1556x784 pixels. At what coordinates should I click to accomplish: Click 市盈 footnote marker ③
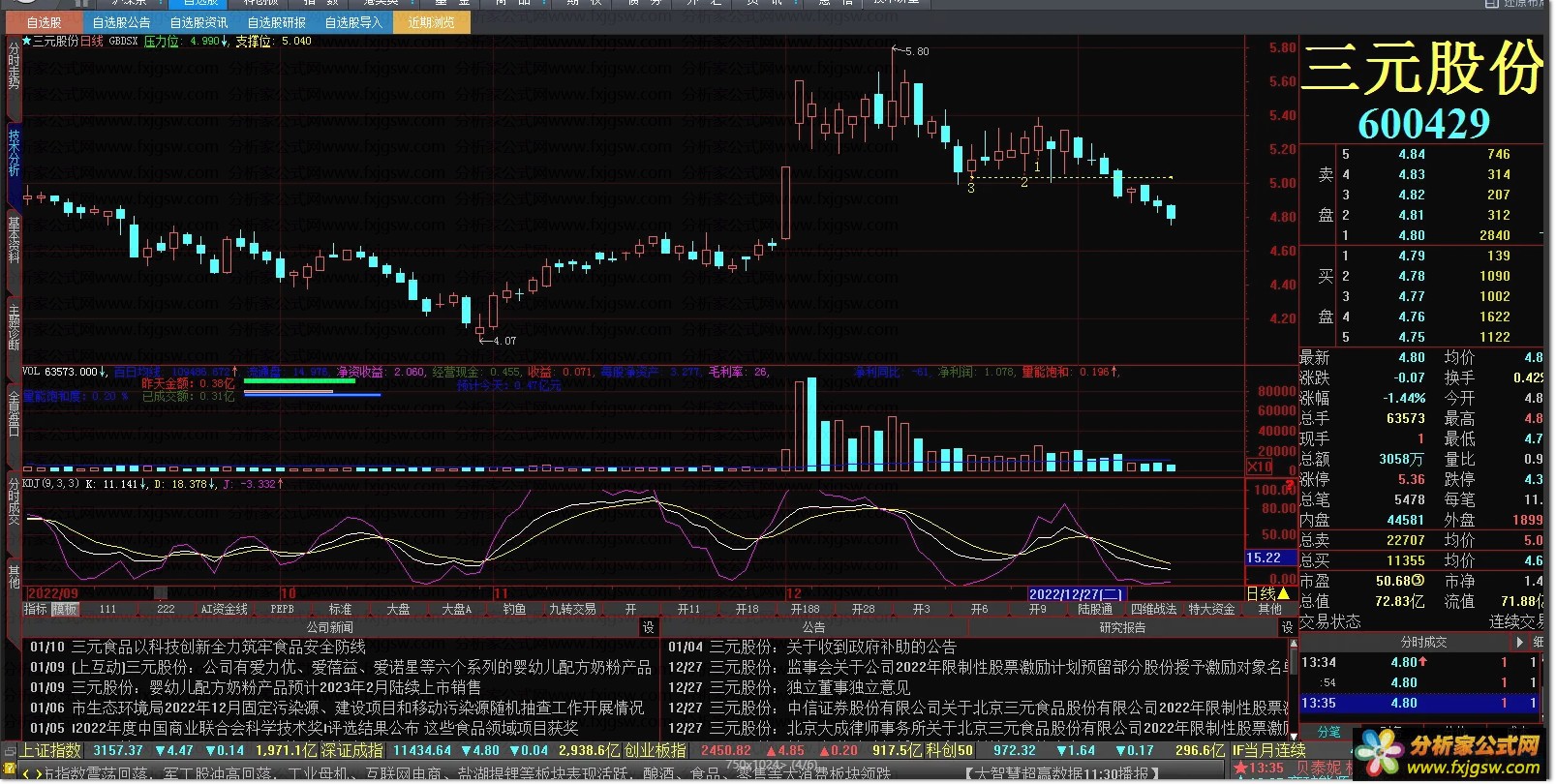(1418, 581)
